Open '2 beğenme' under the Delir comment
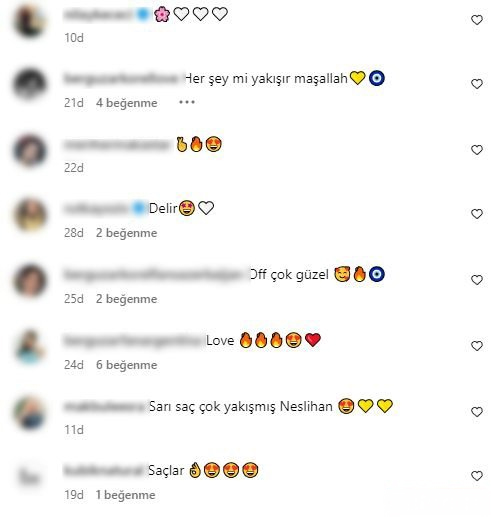The image size is (491, 517). 127,233
